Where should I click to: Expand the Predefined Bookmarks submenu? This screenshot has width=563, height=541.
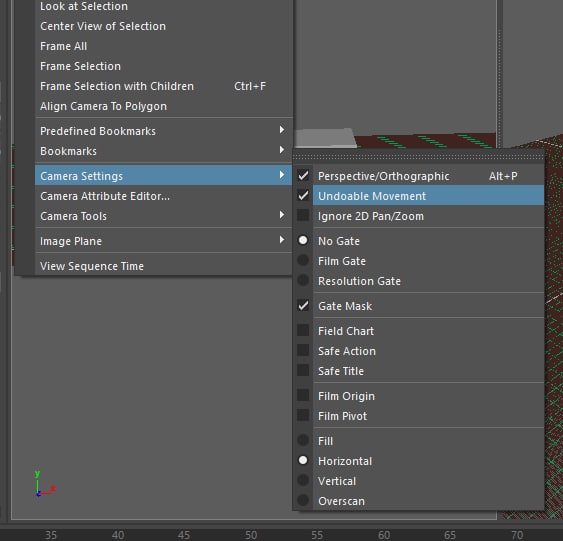click(x=164, y=131)
